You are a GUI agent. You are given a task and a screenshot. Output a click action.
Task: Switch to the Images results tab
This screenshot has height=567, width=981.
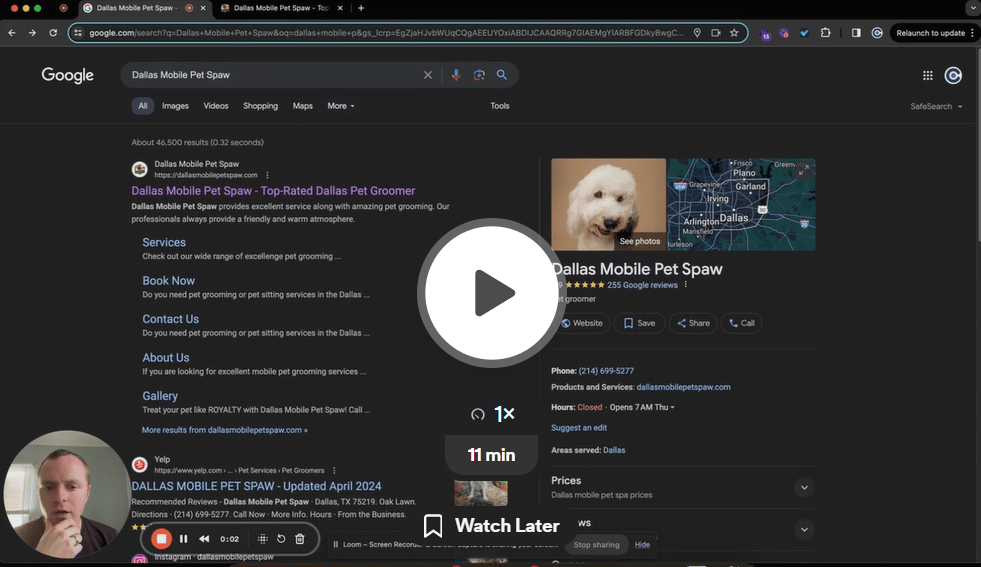click(x=175, y=106)
